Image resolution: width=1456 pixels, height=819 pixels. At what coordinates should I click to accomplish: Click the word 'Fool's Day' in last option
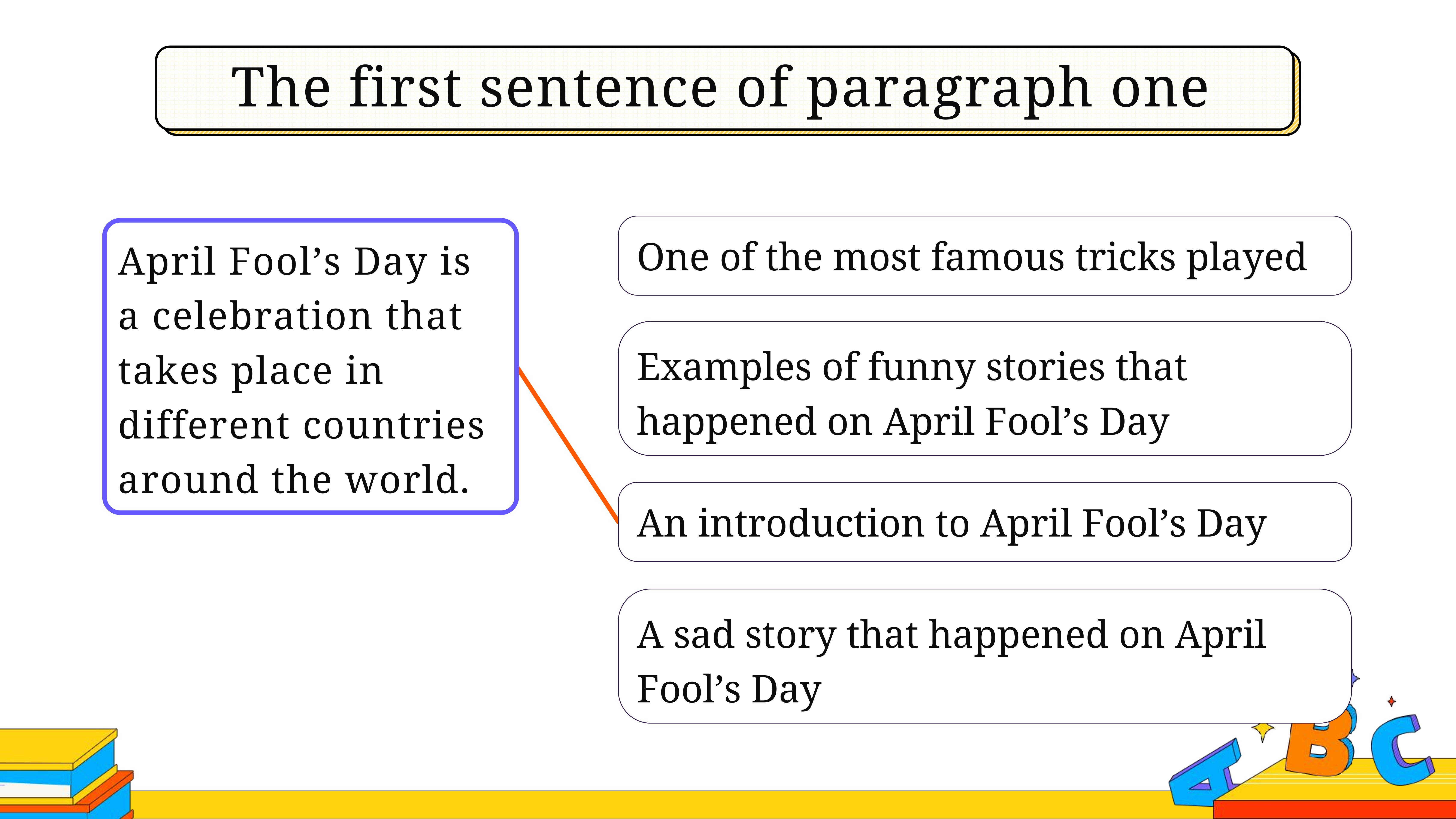coord(729,689)
